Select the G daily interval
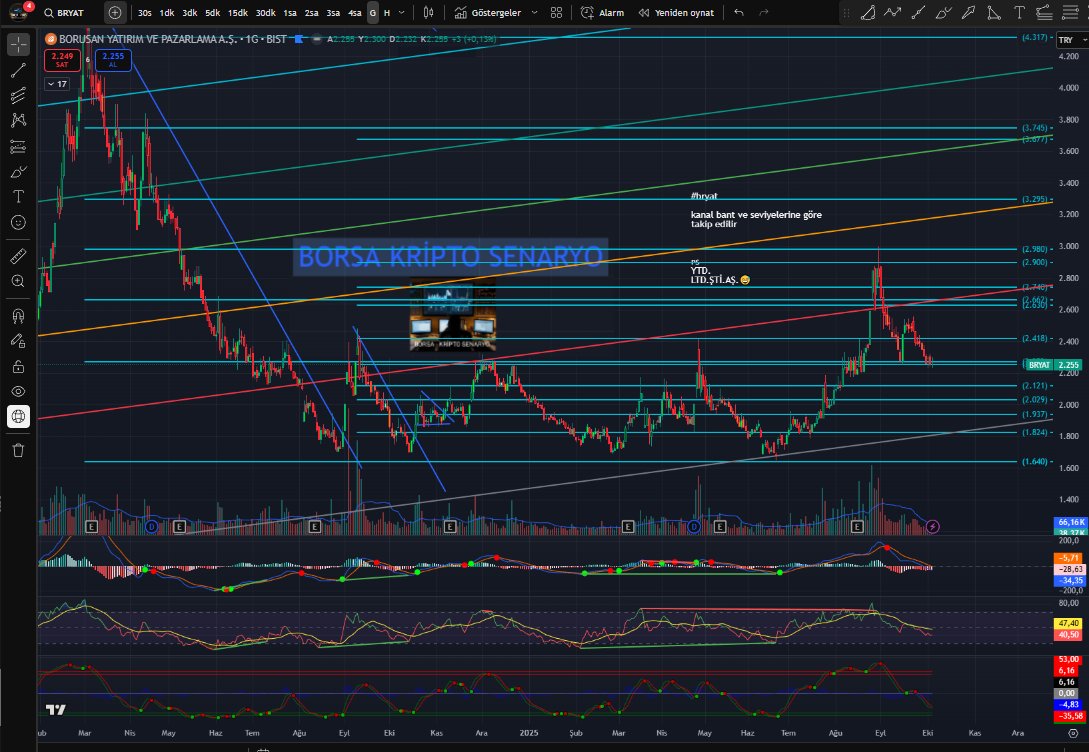Viewport: 1089px width, 752px height. (x=373, y=12)
